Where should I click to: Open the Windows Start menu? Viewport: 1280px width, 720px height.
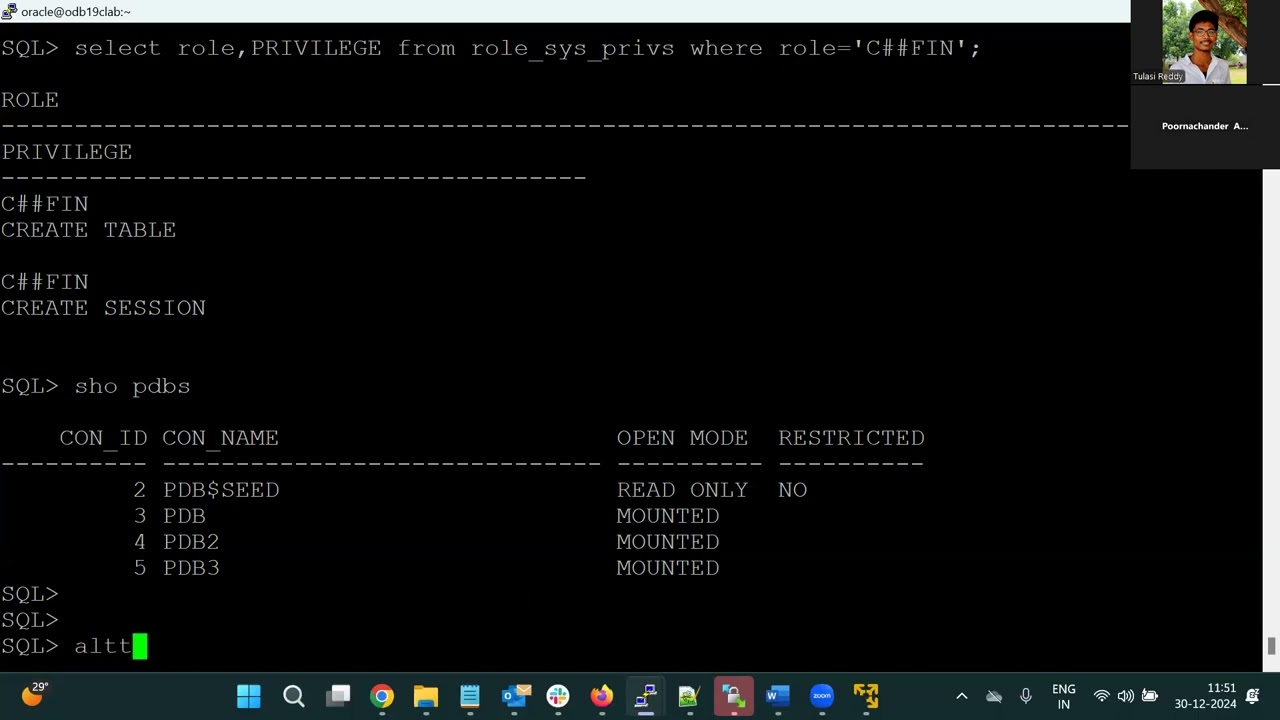pyautogui.click(x=249, y=696)
